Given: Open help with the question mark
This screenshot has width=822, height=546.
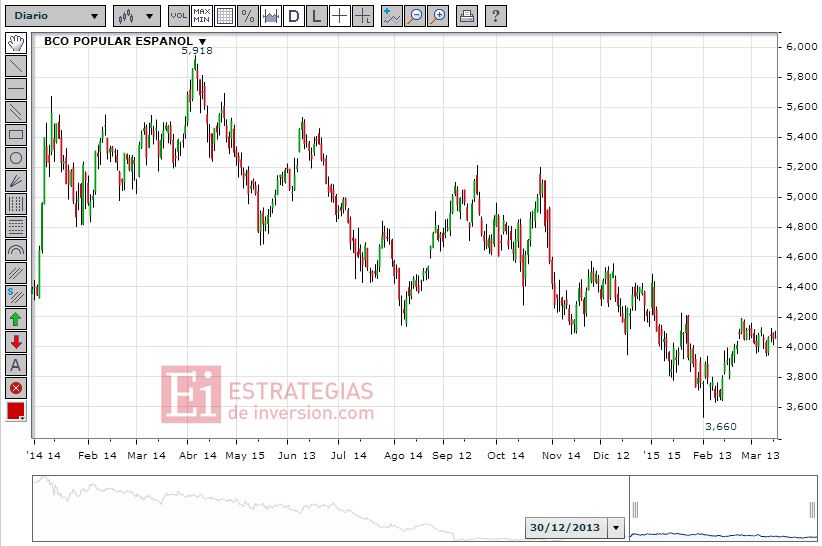Looking at the screenshot, I should pyautogui.click(x=495, y=16).
